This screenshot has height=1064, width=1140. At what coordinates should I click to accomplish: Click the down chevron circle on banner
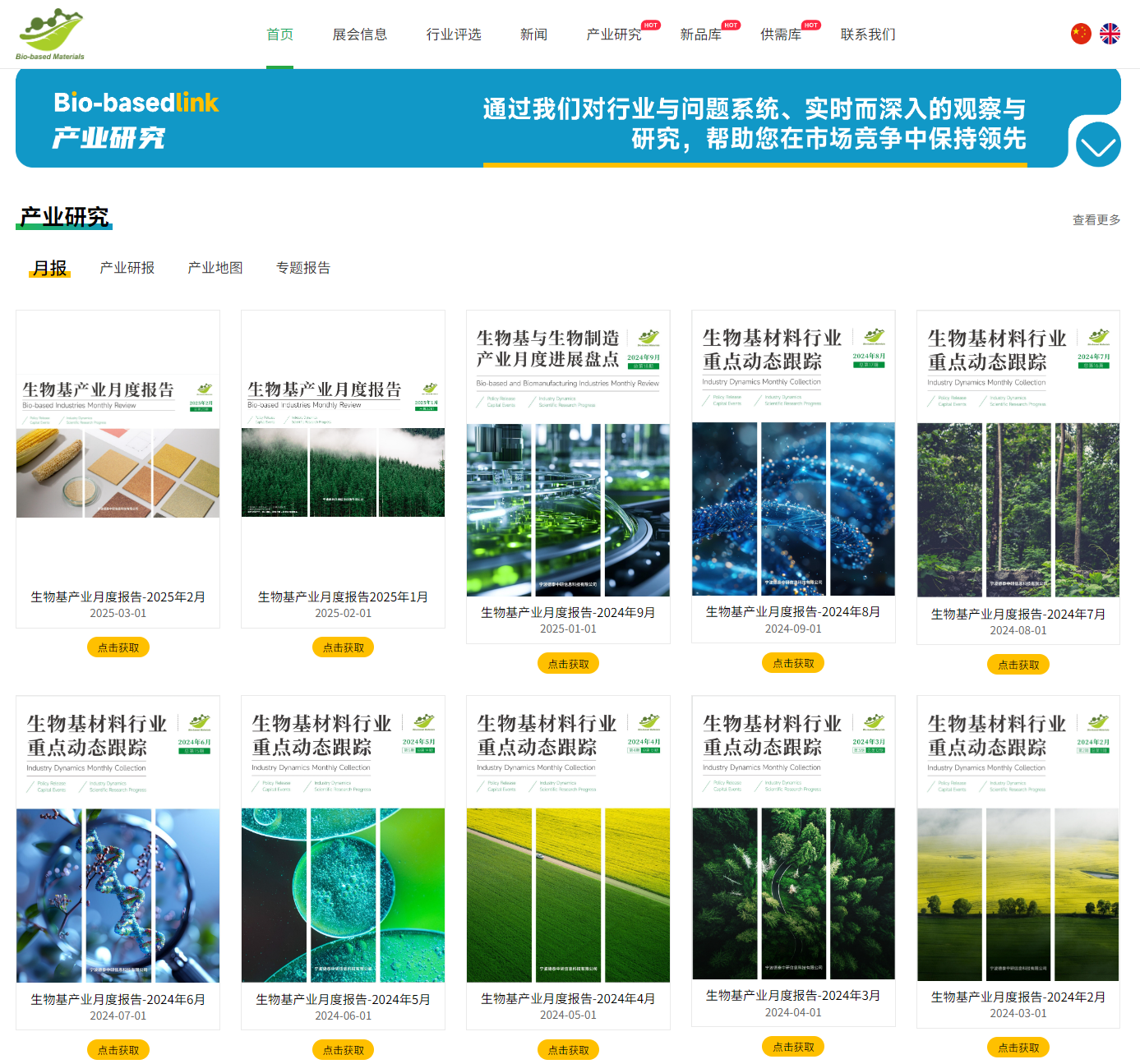tap(1098, 145)
